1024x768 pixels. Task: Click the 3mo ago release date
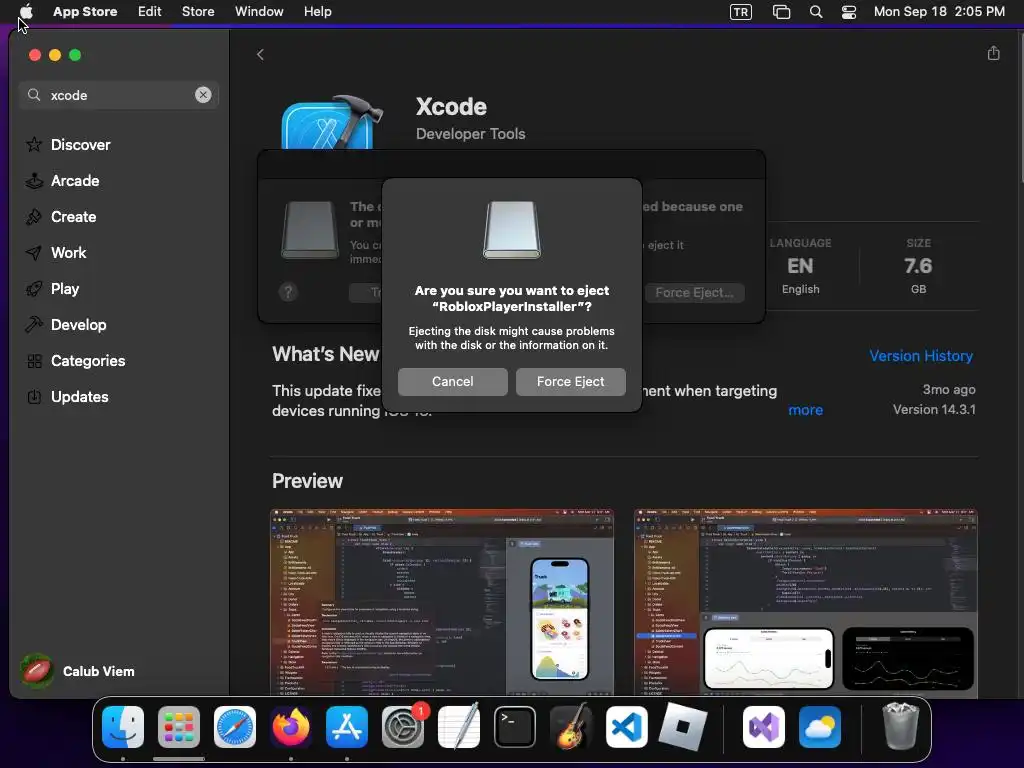point(949,390)
